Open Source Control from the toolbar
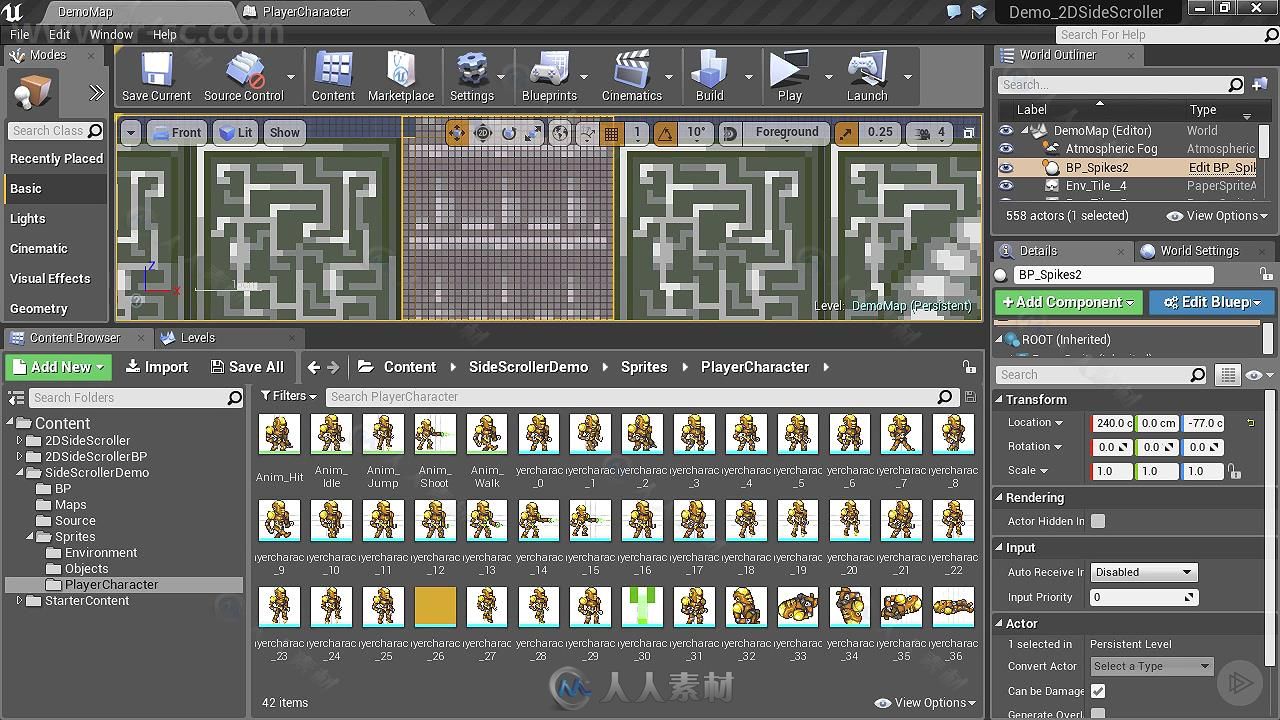The height and width of the screenshot is (720, 1280). tap(243, 78)
